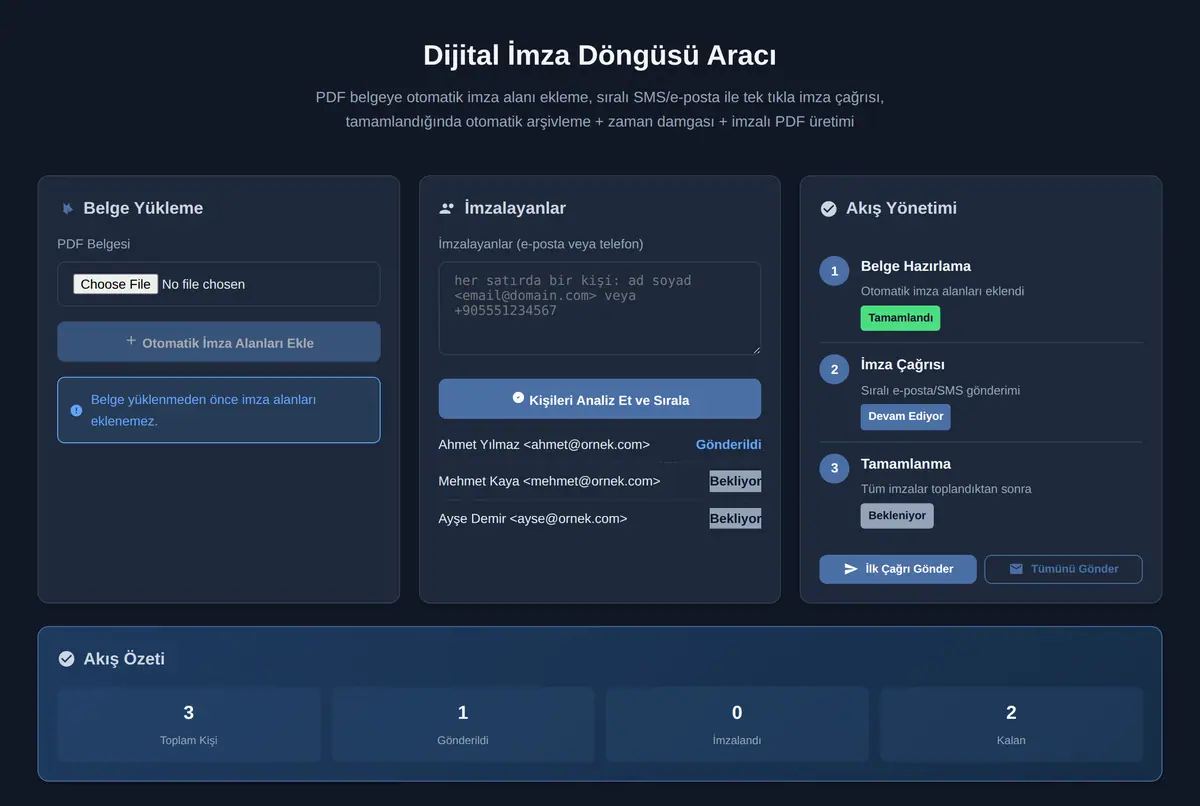Click İlk Çağrı Gönder button

click(897, 569)
